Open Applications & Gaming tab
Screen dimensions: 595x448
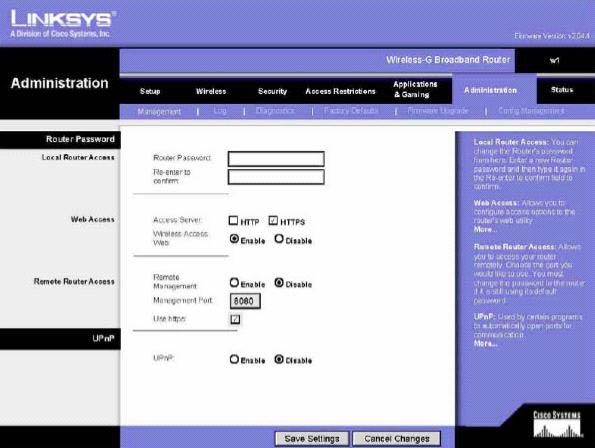click(415, 90)
